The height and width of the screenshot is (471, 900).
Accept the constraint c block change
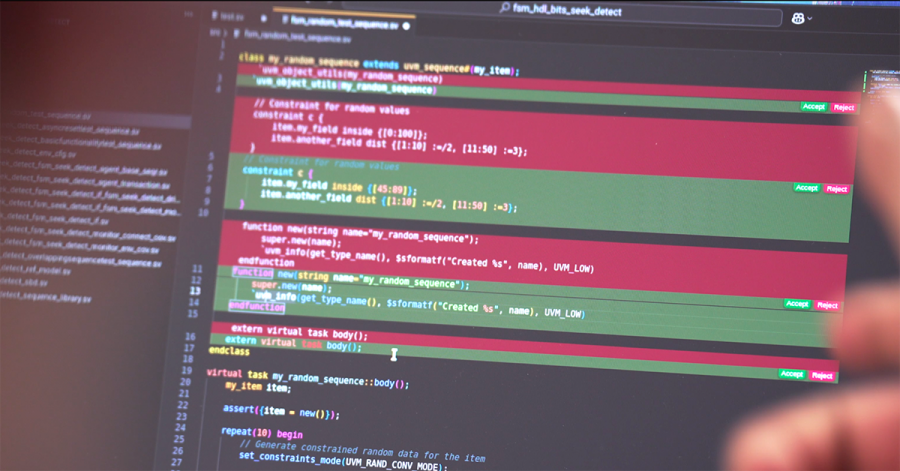pos(806,188)
